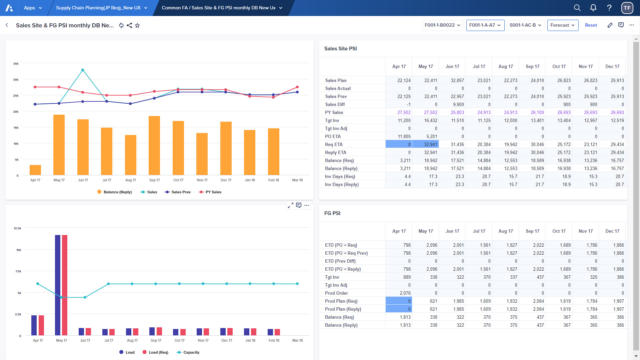Image resolution: width=640 pixels, height=360 pixels.
Task: Go back using the left arrow beside page title
Action: (x=7, y=25)
